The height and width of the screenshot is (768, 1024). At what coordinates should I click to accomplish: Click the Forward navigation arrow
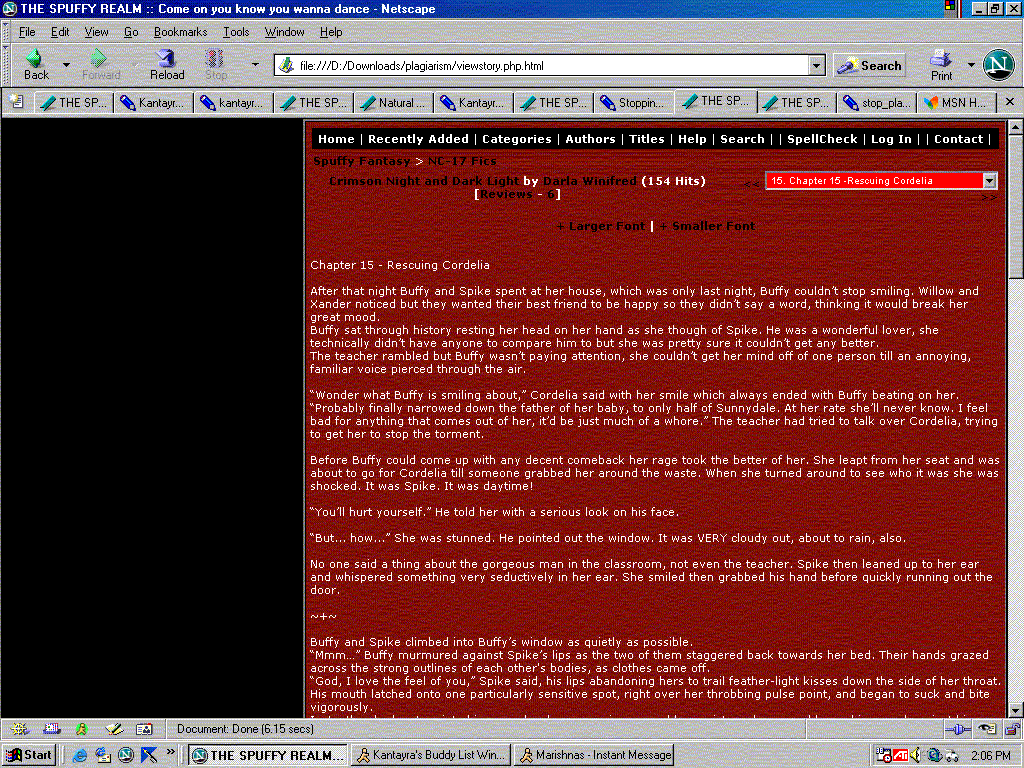(101, 65)
